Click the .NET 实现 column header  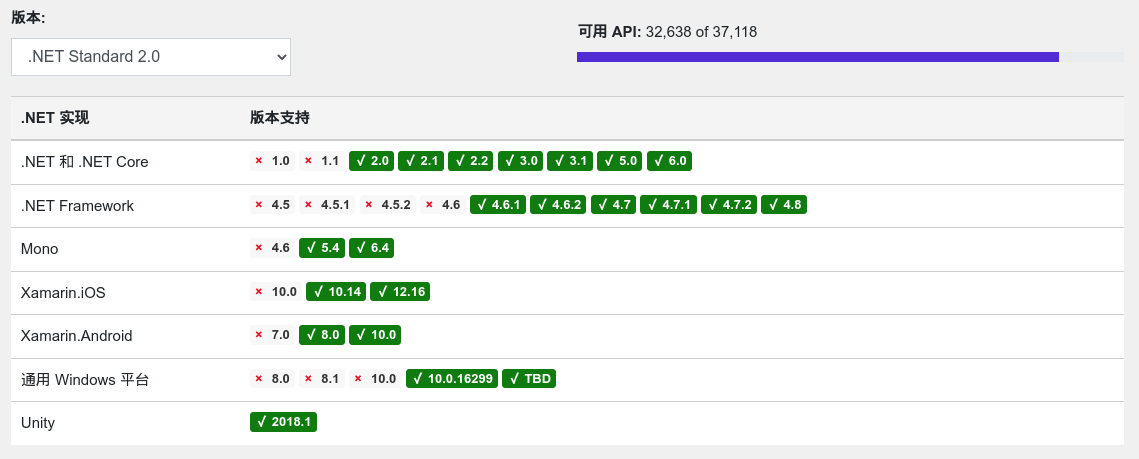point(55,118)
